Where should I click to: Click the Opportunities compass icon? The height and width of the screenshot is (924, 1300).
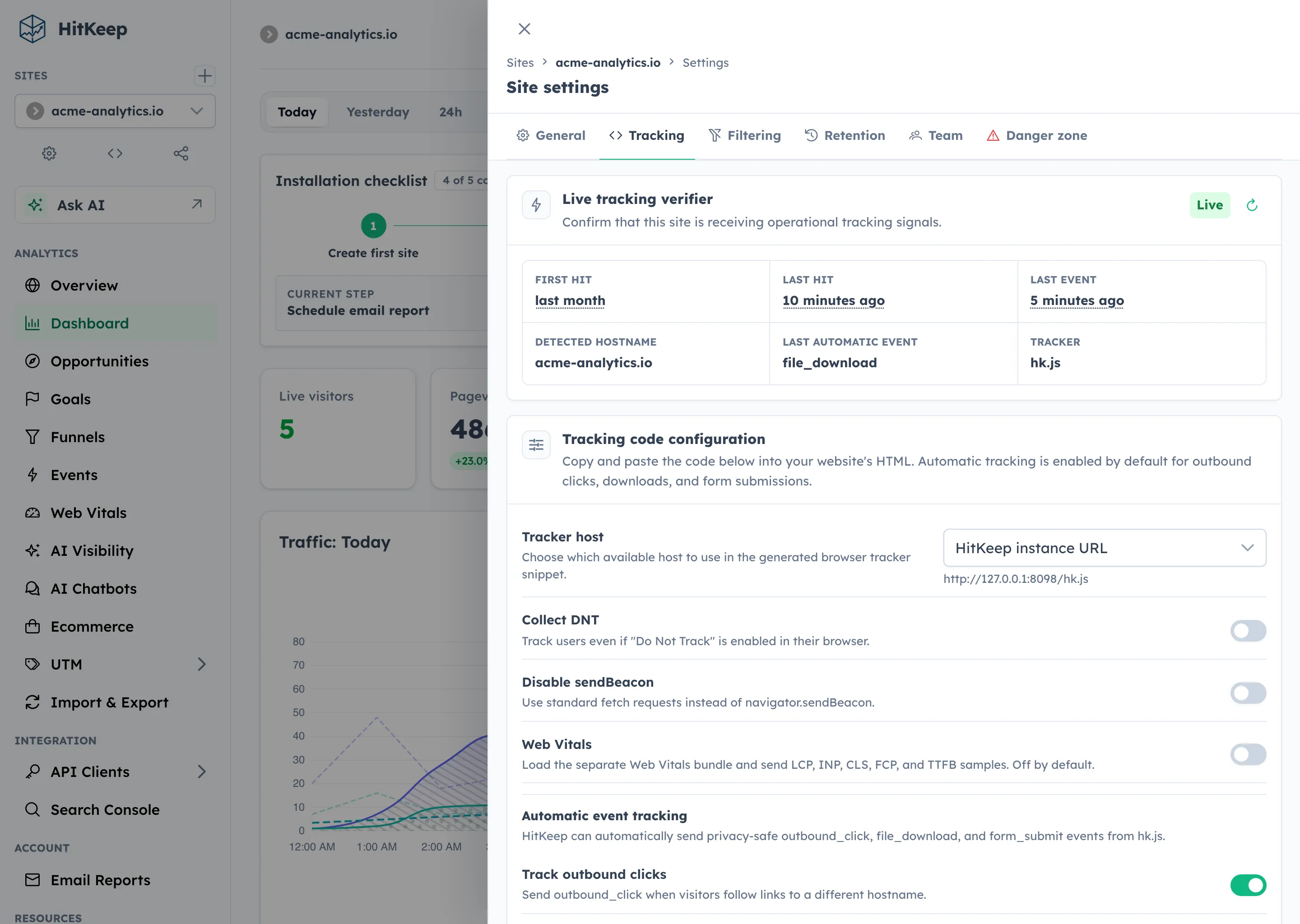[x=32, y=361]
